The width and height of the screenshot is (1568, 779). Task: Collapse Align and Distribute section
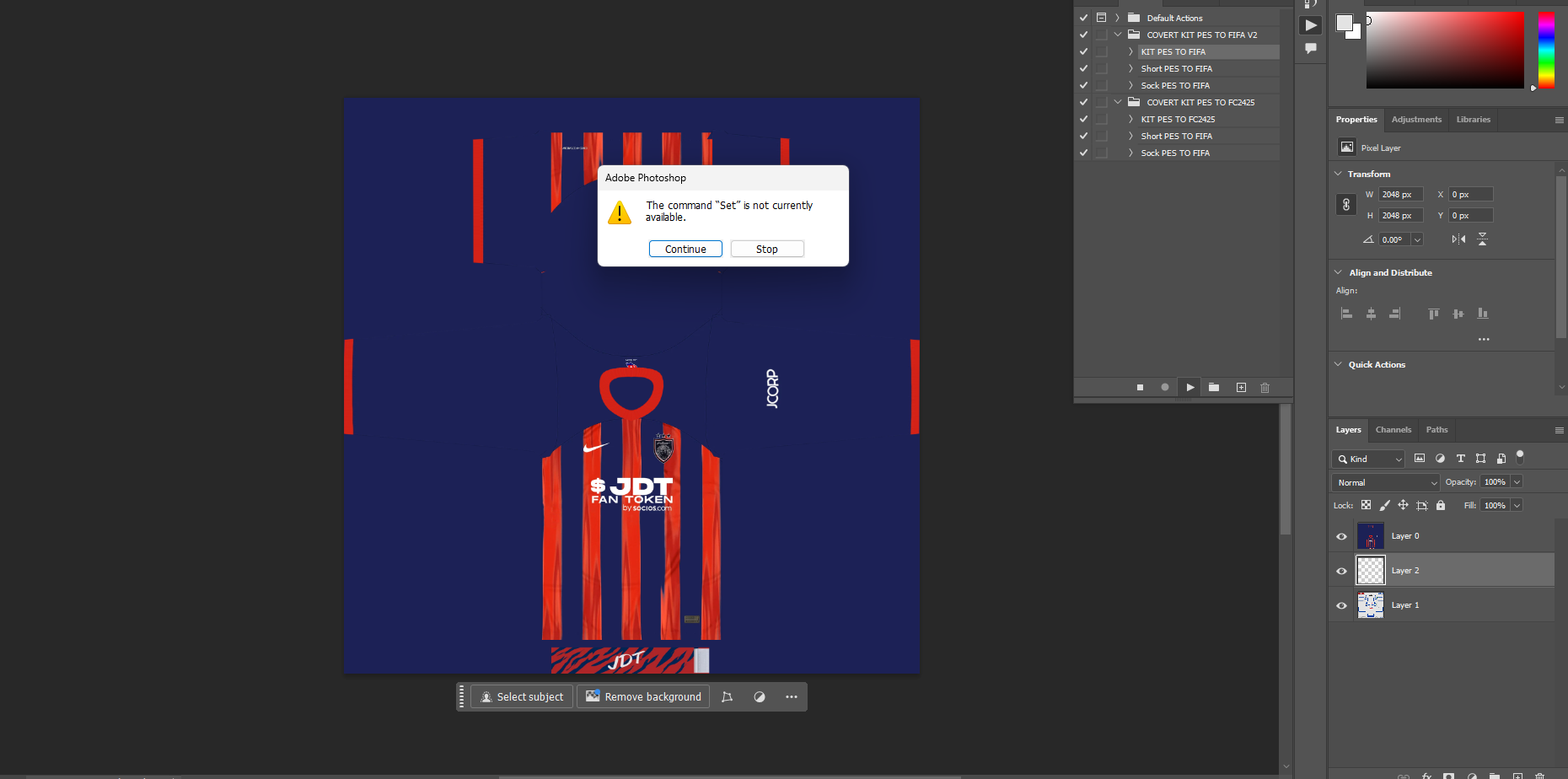point(1338,272)
